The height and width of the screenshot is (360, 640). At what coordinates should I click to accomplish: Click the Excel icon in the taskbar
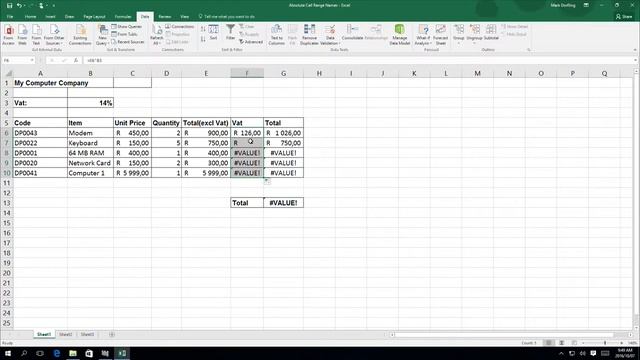click(x=122, y=353)
